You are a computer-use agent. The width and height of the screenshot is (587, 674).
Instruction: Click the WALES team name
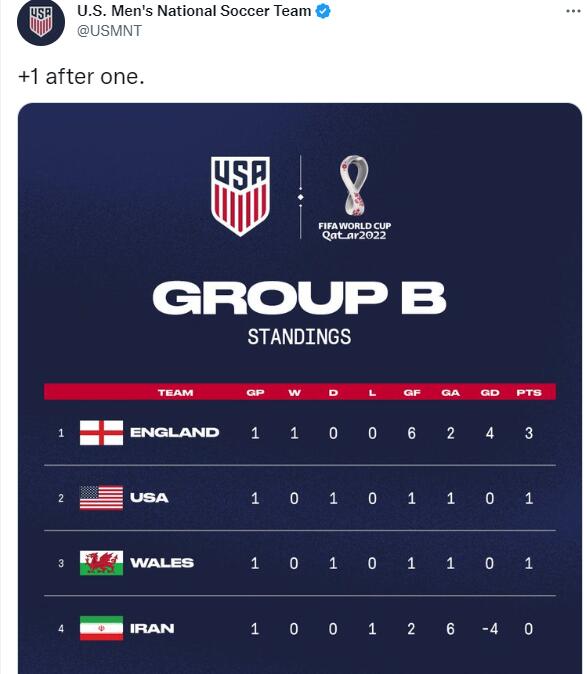[x=162, y=563]
